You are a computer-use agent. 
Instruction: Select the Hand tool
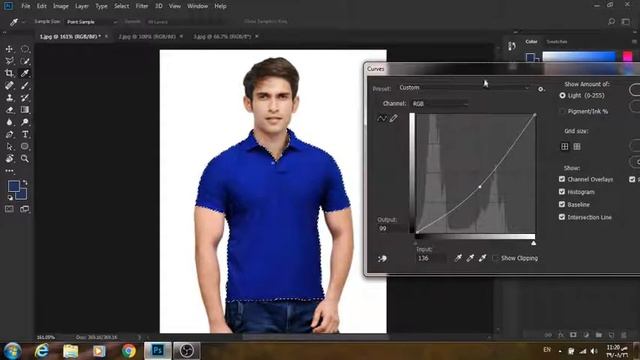9,158
